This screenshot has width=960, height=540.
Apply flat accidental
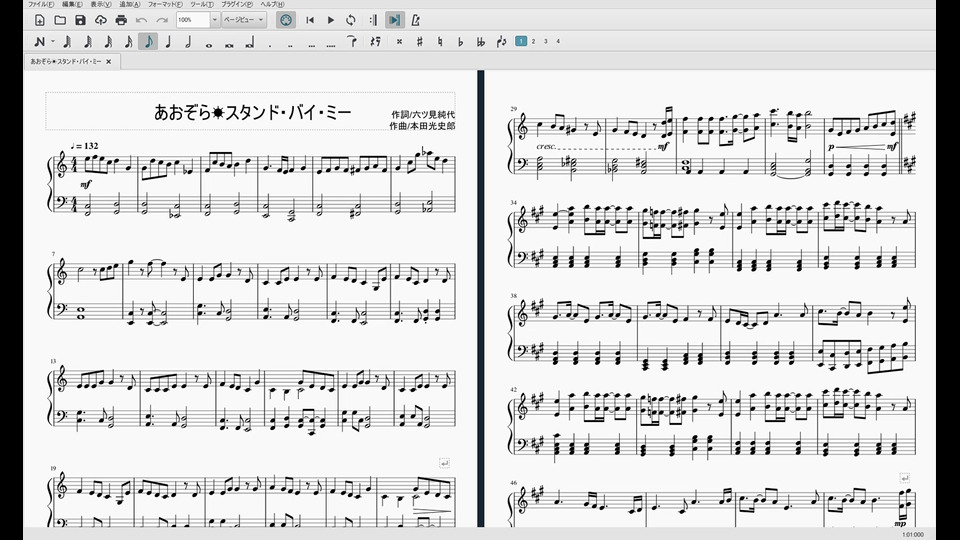tap(460, 42)
